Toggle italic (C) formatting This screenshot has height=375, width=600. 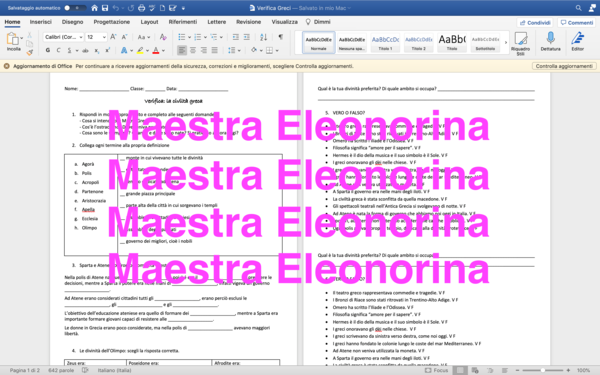click(59, 50)
